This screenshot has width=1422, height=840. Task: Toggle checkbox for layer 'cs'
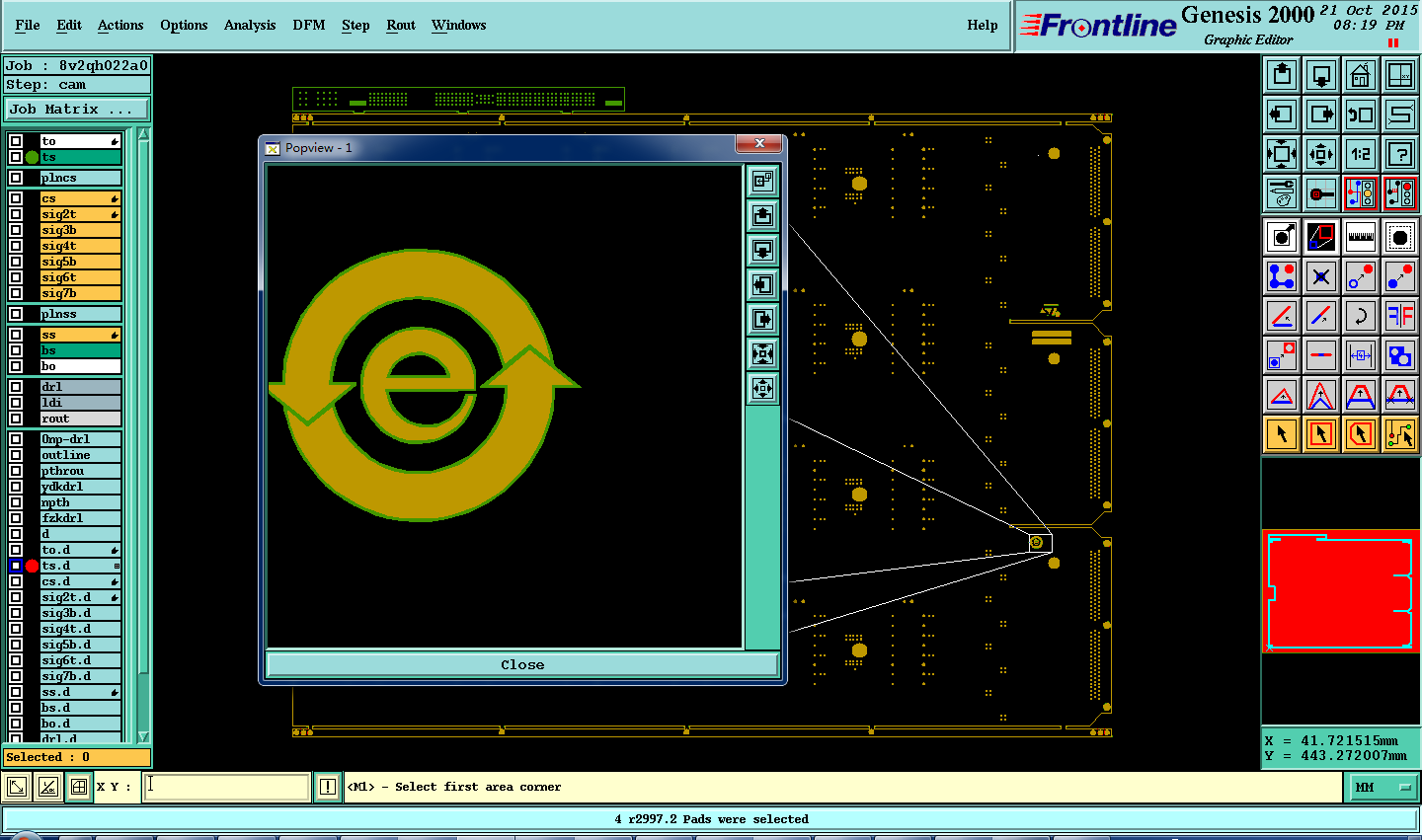(x=16, y=198)
